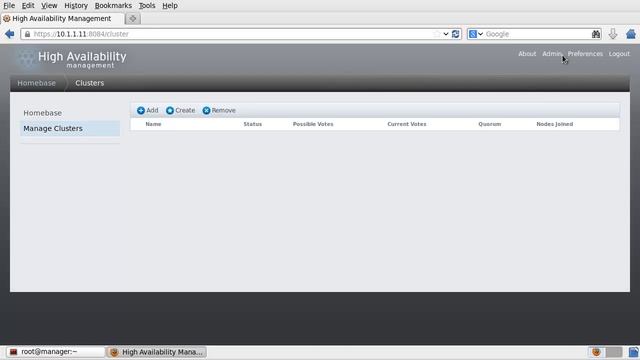Click the Firefox icon in the bottom panel tray
The width and height of the screenshot is (640, 360).
[x=596, y=352]
